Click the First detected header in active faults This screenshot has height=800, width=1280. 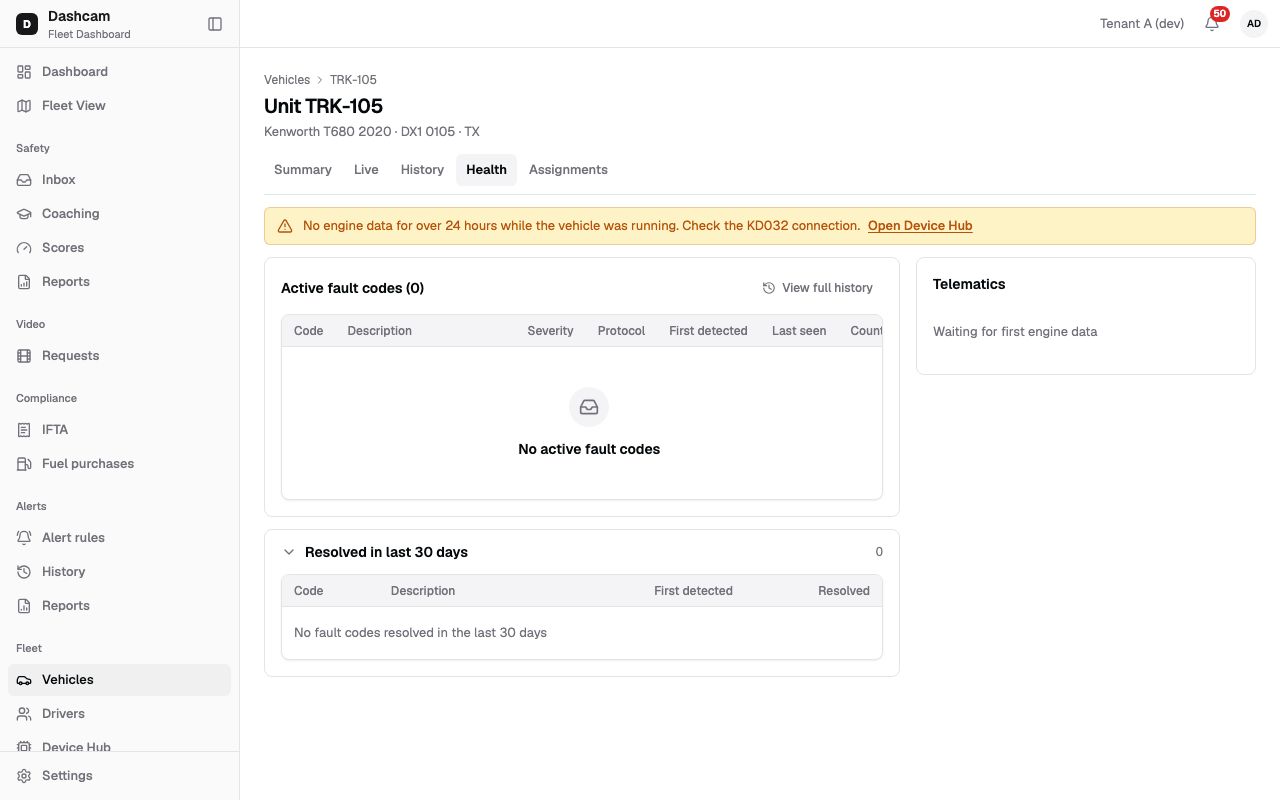click(x=708, y=331)
